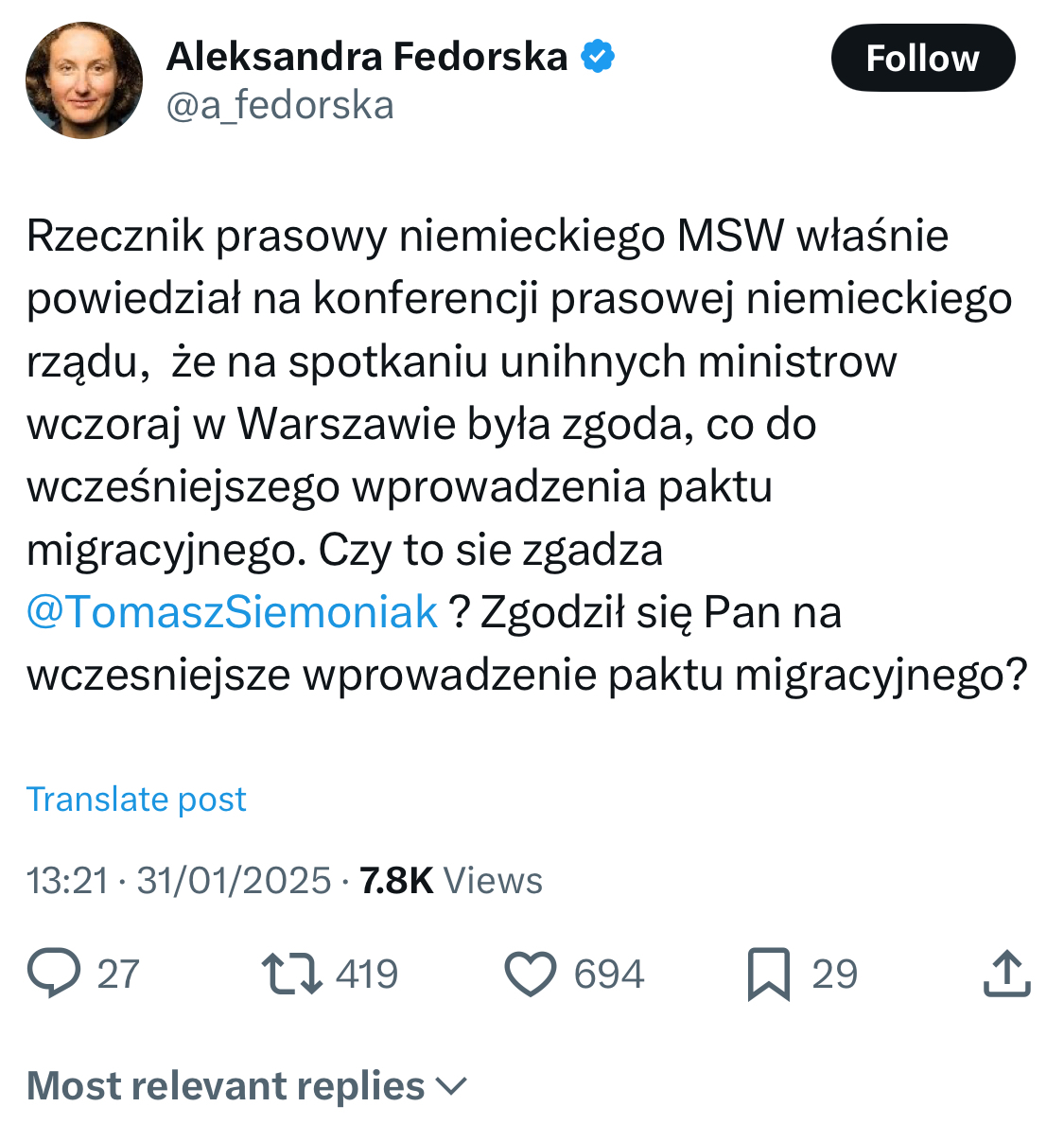
Task: Open the @TomaszSiemoniak mention link
Action: pos(233,612)
